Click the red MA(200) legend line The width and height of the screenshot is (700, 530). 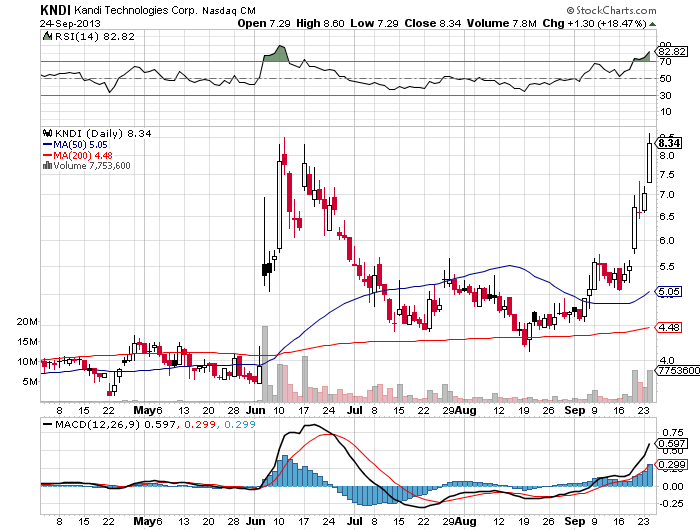click(x=47, y=155)
